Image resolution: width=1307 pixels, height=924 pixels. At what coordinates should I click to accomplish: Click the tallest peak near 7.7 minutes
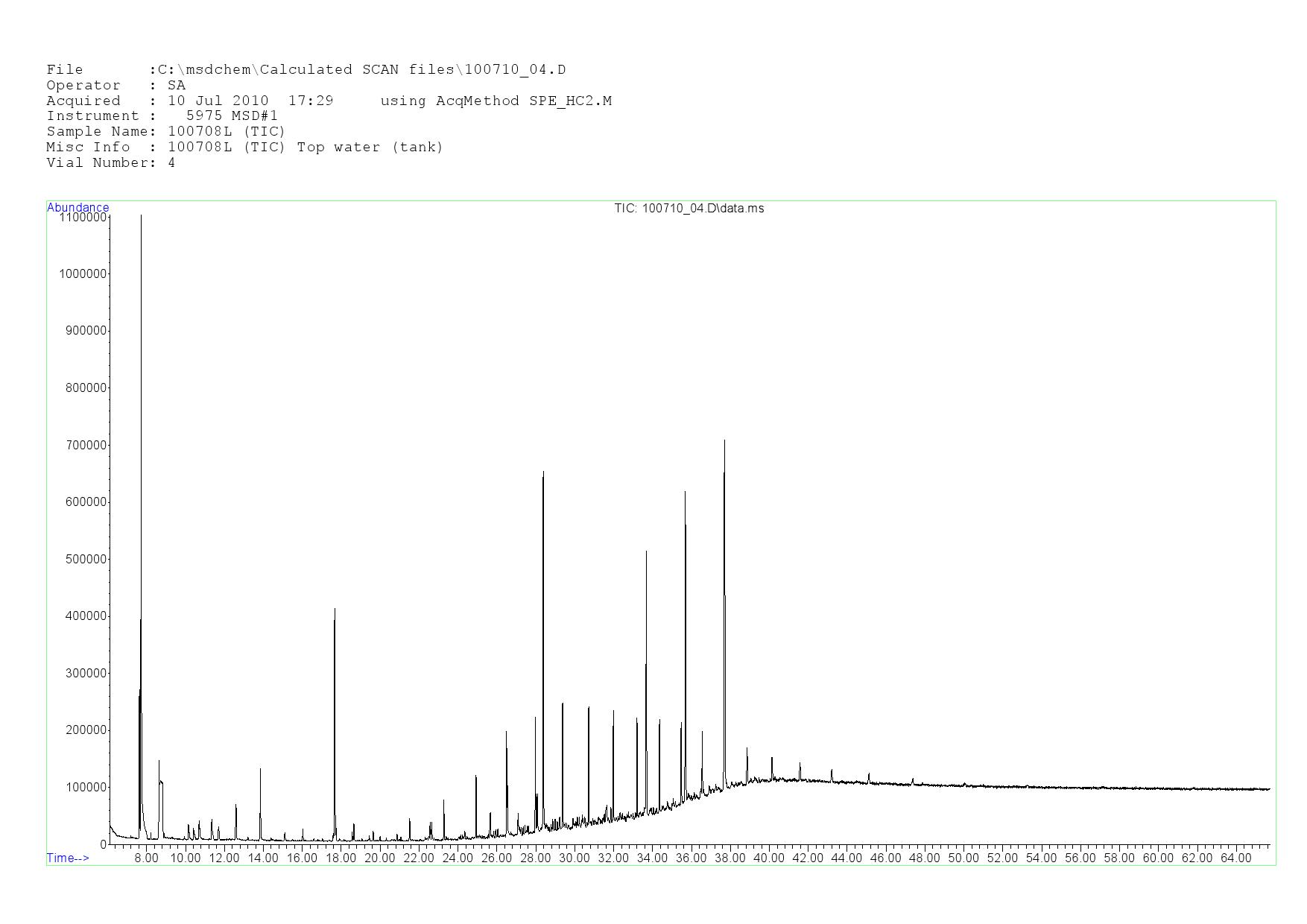pos(141,218)
